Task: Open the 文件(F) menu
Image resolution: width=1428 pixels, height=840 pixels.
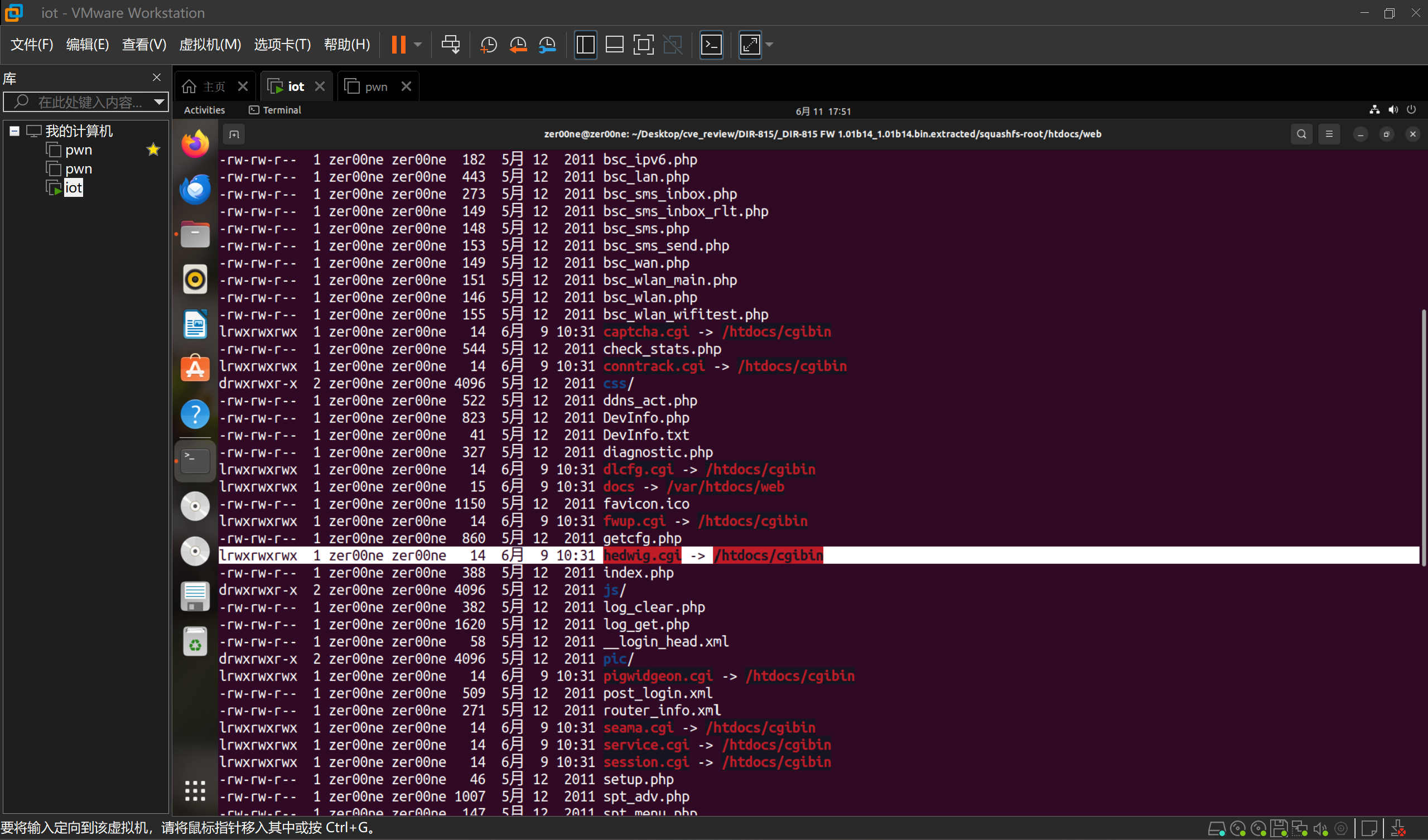Action: [32, 44]
